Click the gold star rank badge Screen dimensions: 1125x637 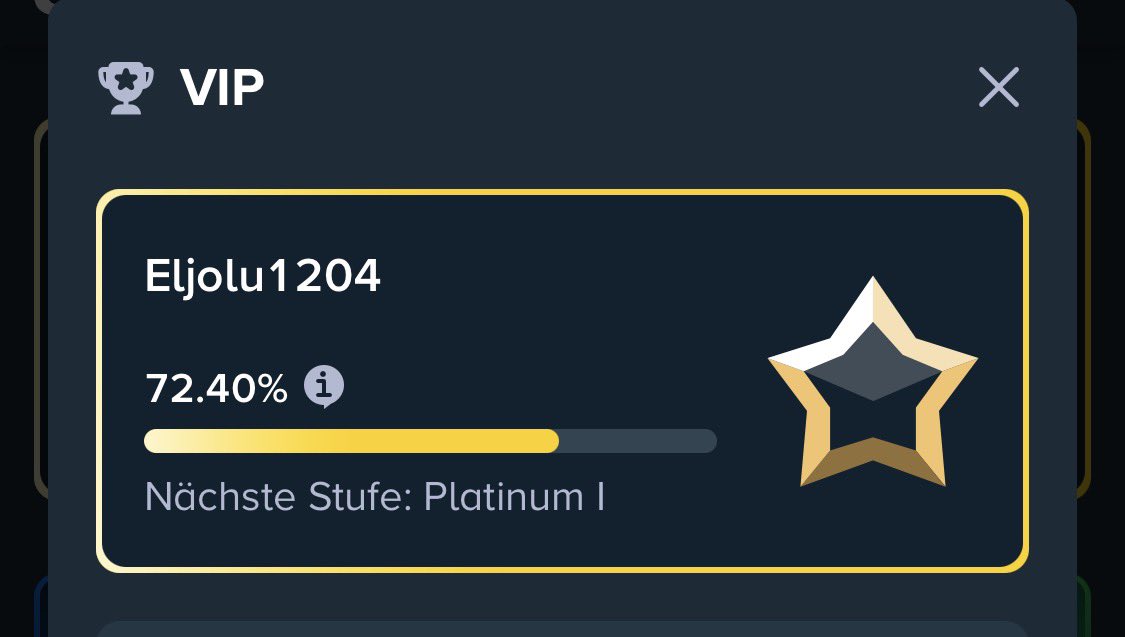coord(872,382)
